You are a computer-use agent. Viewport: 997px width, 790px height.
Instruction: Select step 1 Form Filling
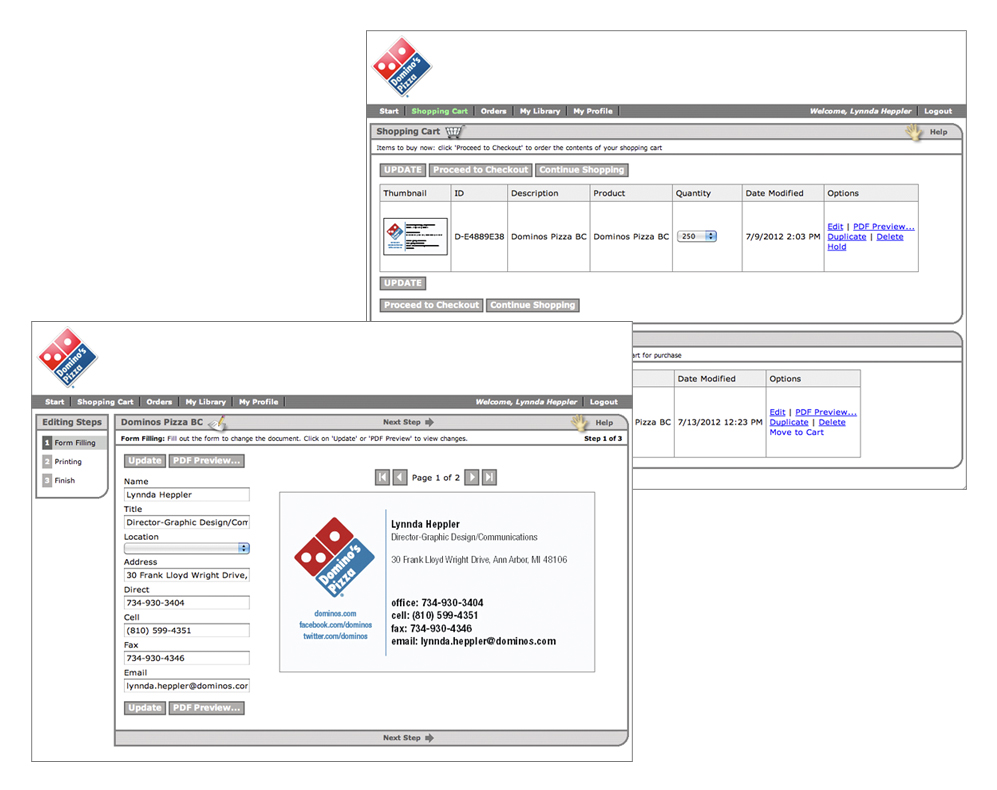(74, 443)
